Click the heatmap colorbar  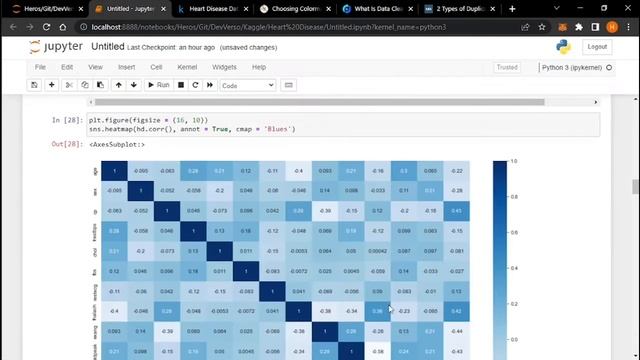tap(500, 260)
